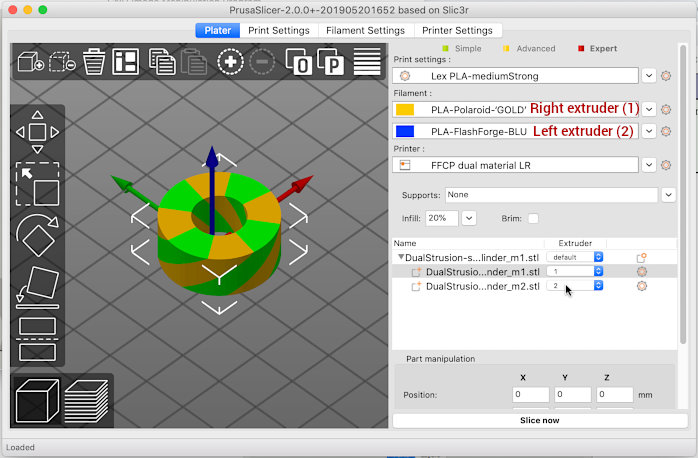
Task: Click the Extruder column header
Action: point(575,243)
